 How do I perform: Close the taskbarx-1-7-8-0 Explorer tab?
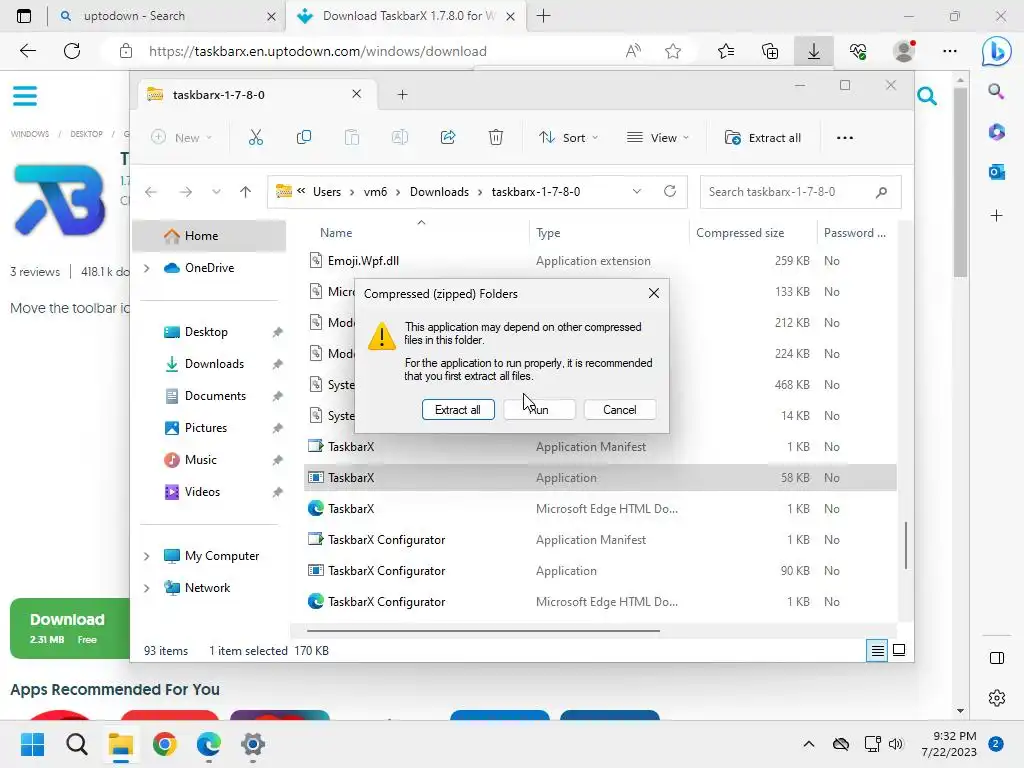click(357, 94)
